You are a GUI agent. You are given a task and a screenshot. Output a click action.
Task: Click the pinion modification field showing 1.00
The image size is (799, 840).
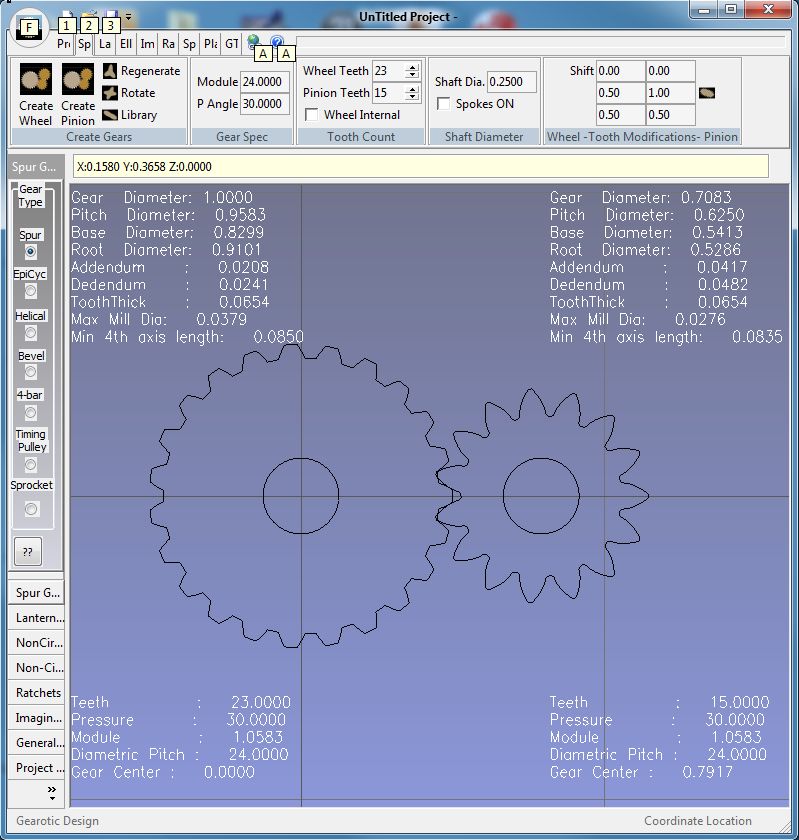(671, 93)
